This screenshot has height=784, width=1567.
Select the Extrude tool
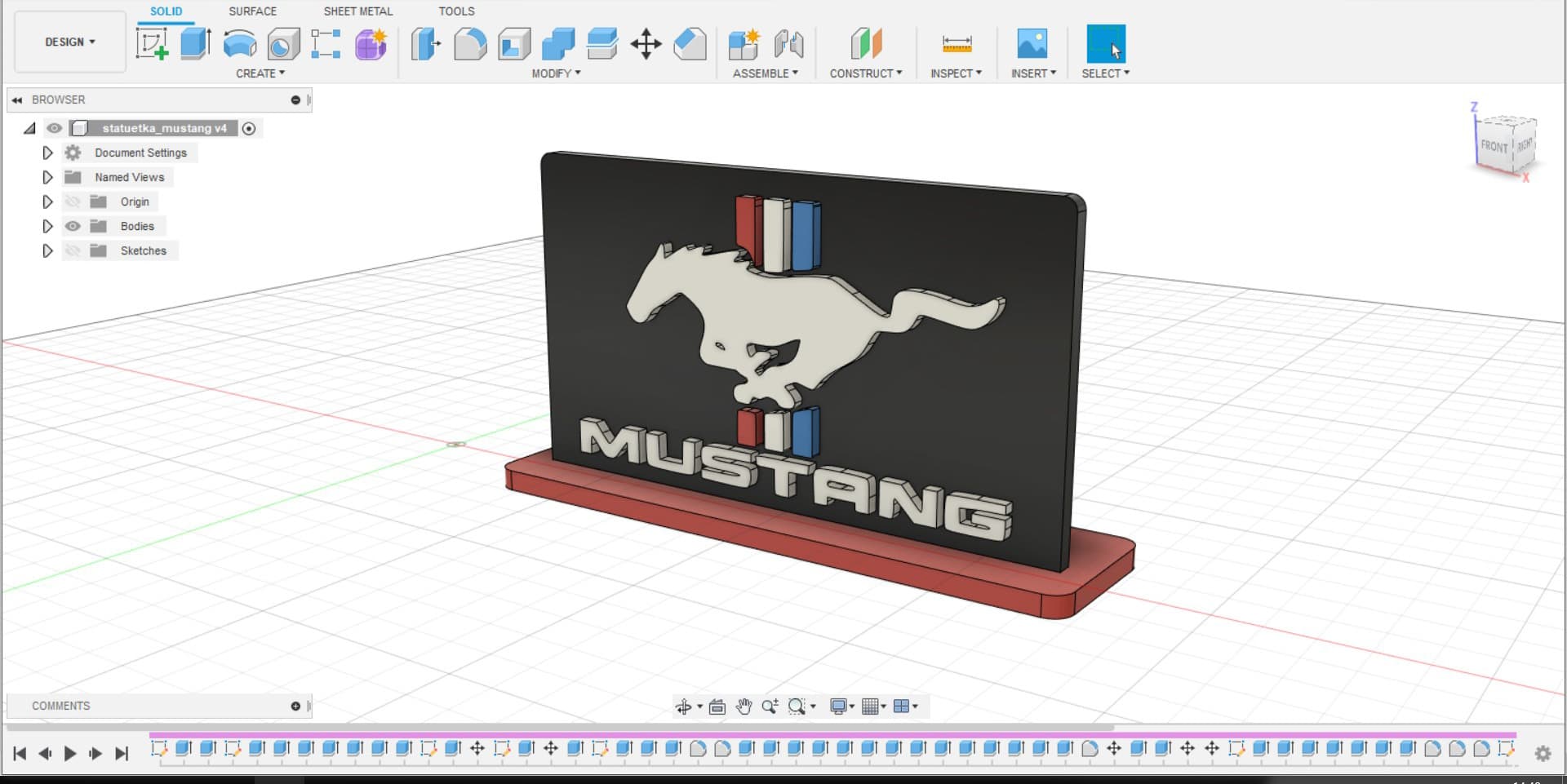196,43
